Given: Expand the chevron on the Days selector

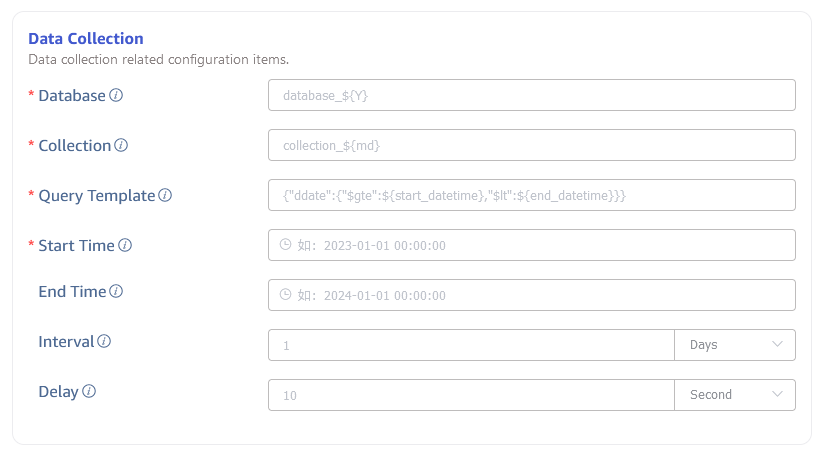Looking at the screenshot, I should (778, 345).
